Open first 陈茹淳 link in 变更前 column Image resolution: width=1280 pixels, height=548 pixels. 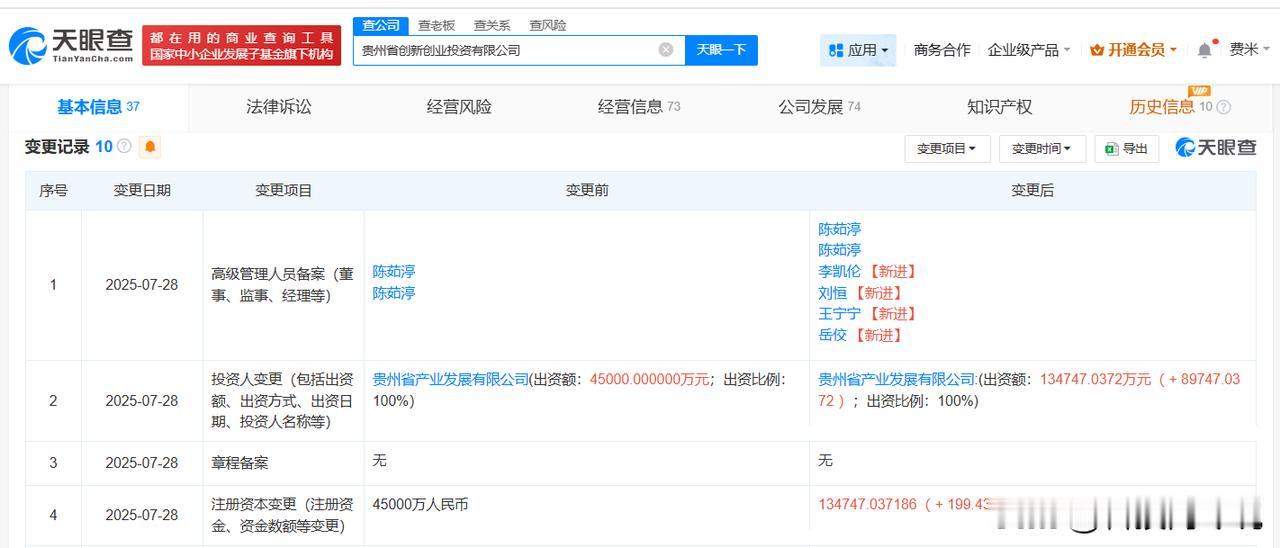tap(394, 271)
